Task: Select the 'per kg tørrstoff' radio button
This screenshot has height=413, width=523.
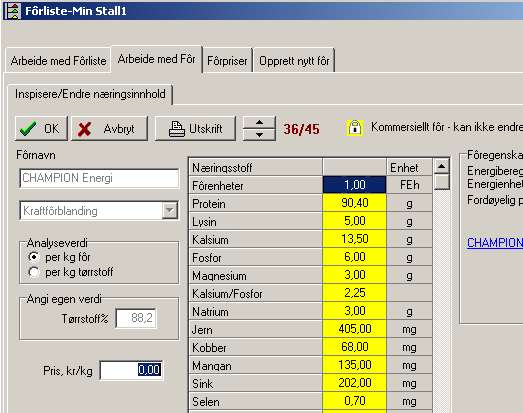Action: 33,272
